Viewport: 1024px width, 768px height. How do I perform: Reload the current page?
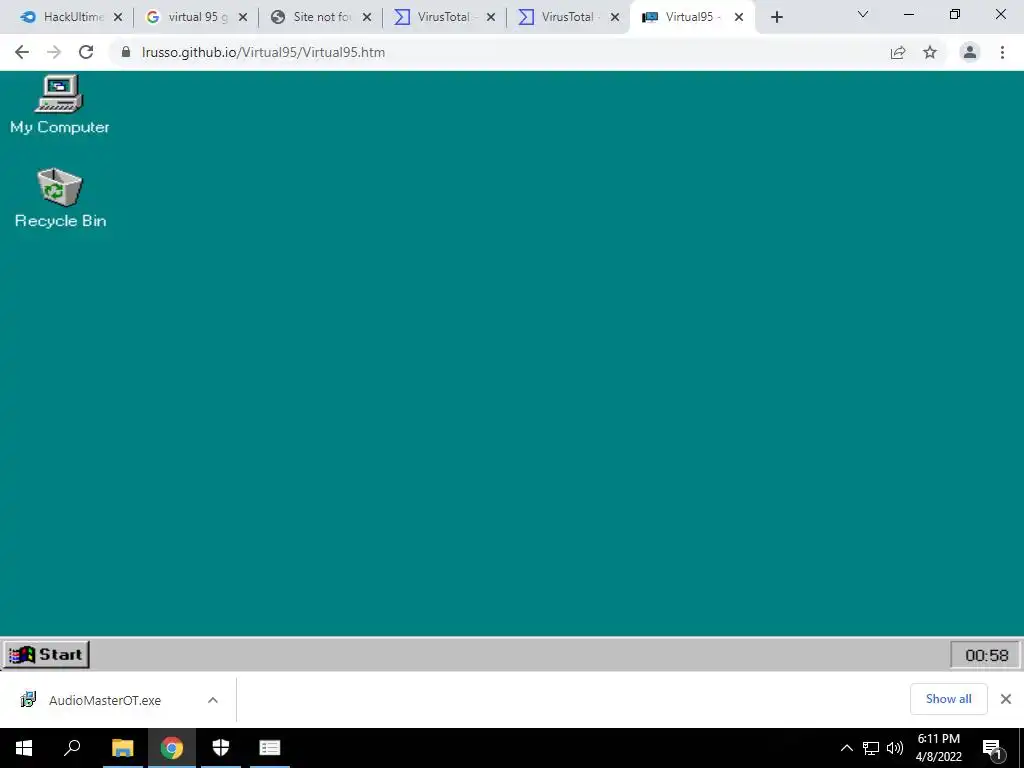[86, 52]
